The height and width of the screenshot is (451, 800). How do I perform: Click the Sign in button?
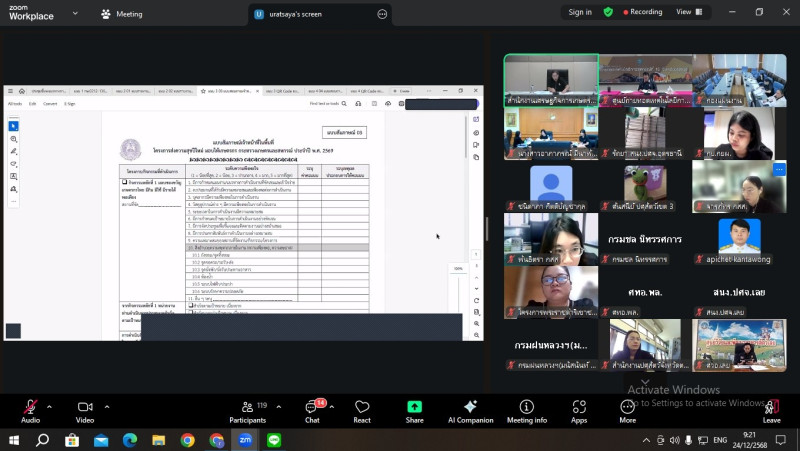pyautogui.click(x=580, y=12)
